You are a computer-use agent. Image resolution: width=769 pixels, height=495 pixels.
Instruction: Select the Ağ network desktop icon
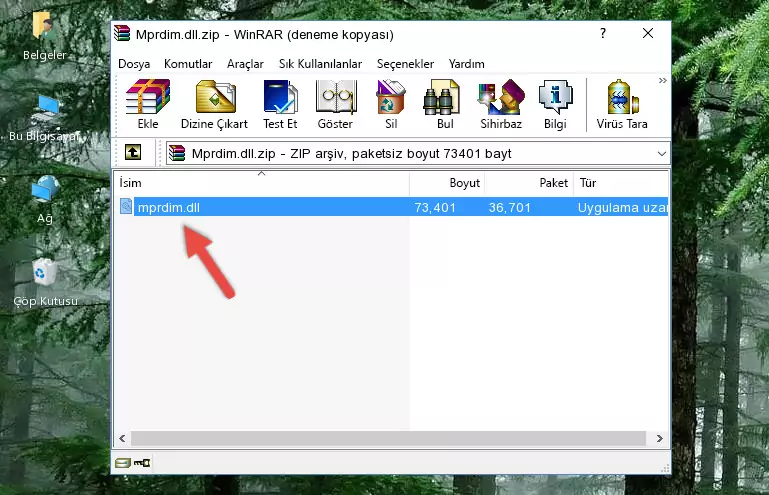[45, 200]
